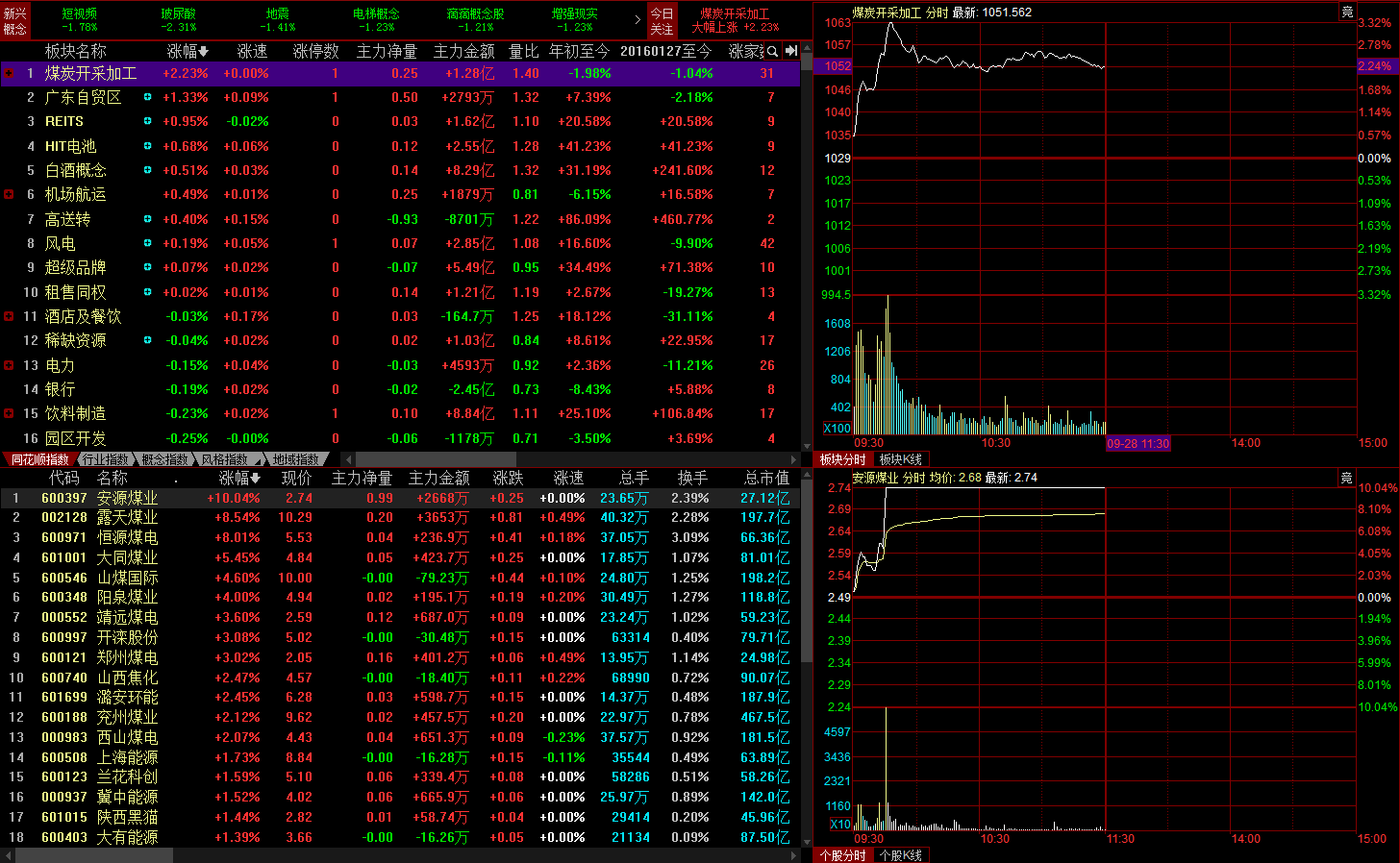The height and width of the screenshot is (863, 1400).
Task: Click the red marker icon beside 机场航运 row
Action: tap(9, 194)
